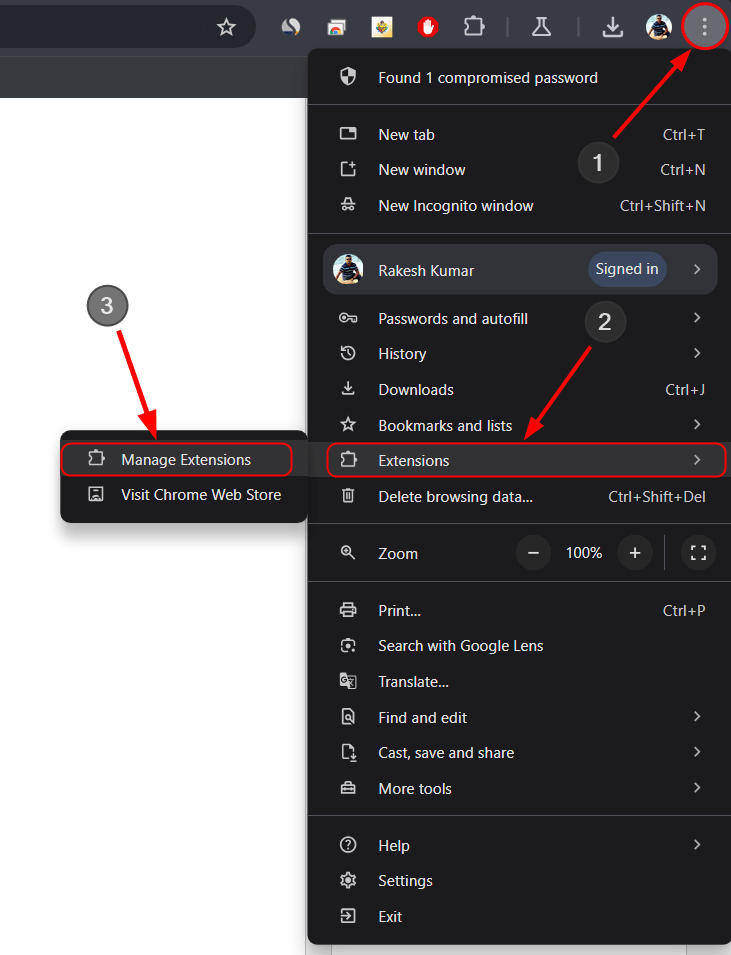Image resolution: width=731 pixels, height=955 pixels.
Task: Open a New Incognito window
Action: click(x=455, y=205)
